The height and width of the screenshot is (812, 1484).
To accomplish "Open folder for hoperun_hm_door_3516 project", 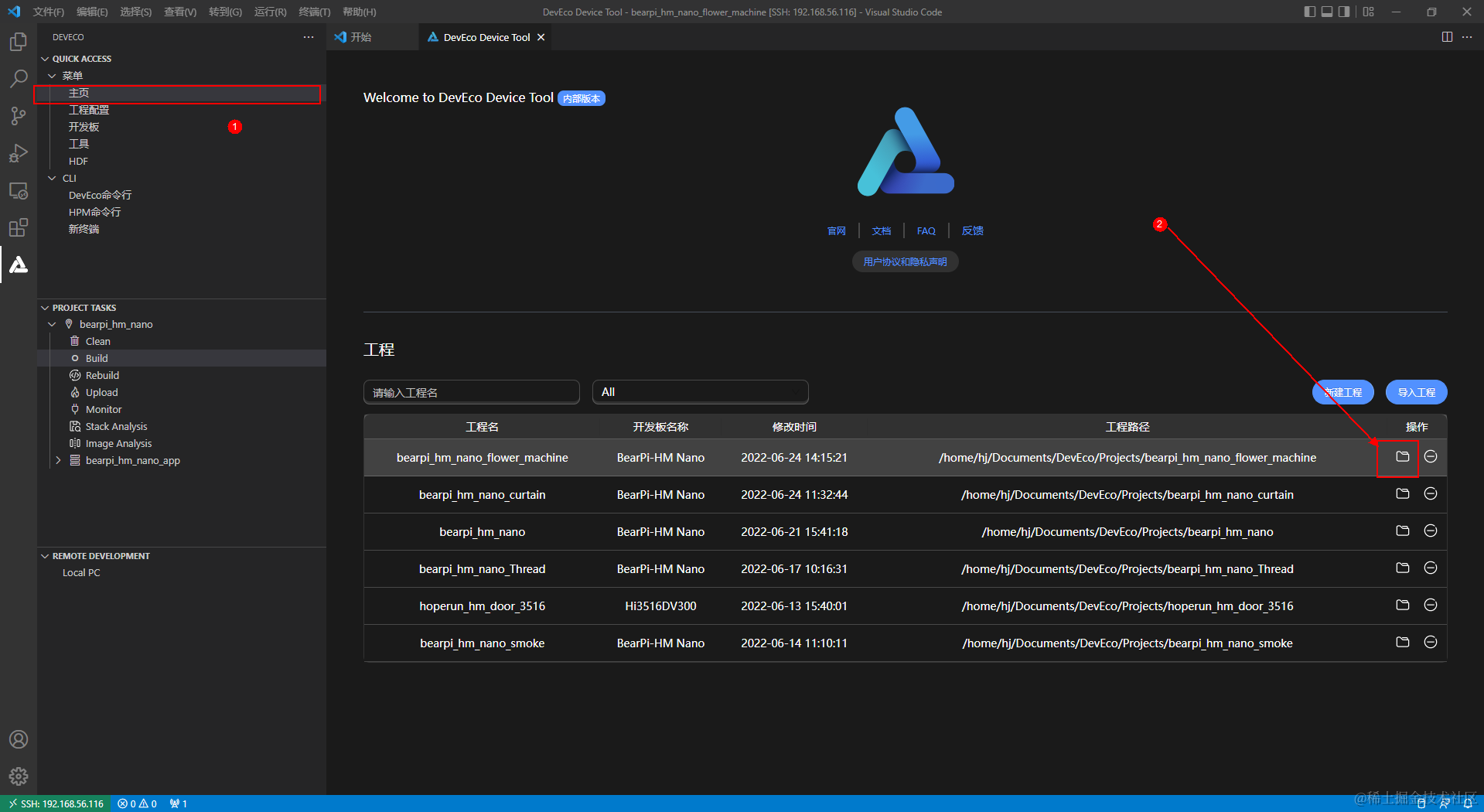I will click(1402, 605).
